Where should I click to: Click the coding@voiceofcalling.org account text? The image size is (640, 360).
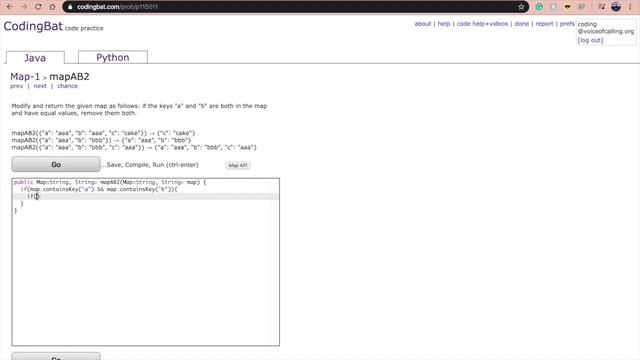(x=606, y=28)
